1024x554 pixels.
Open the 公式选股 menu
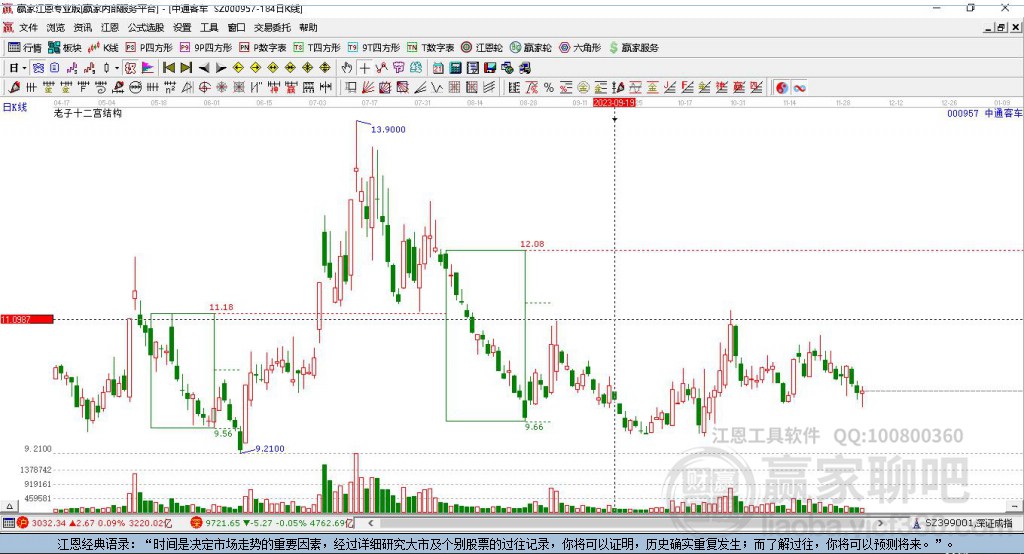click(x=146, y=27)
